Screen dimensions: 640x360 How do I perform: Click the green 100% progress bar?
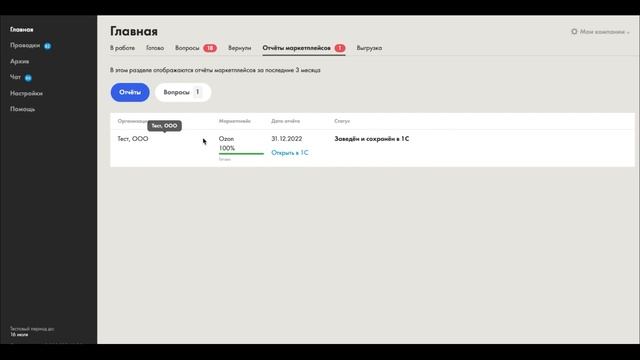241,153
